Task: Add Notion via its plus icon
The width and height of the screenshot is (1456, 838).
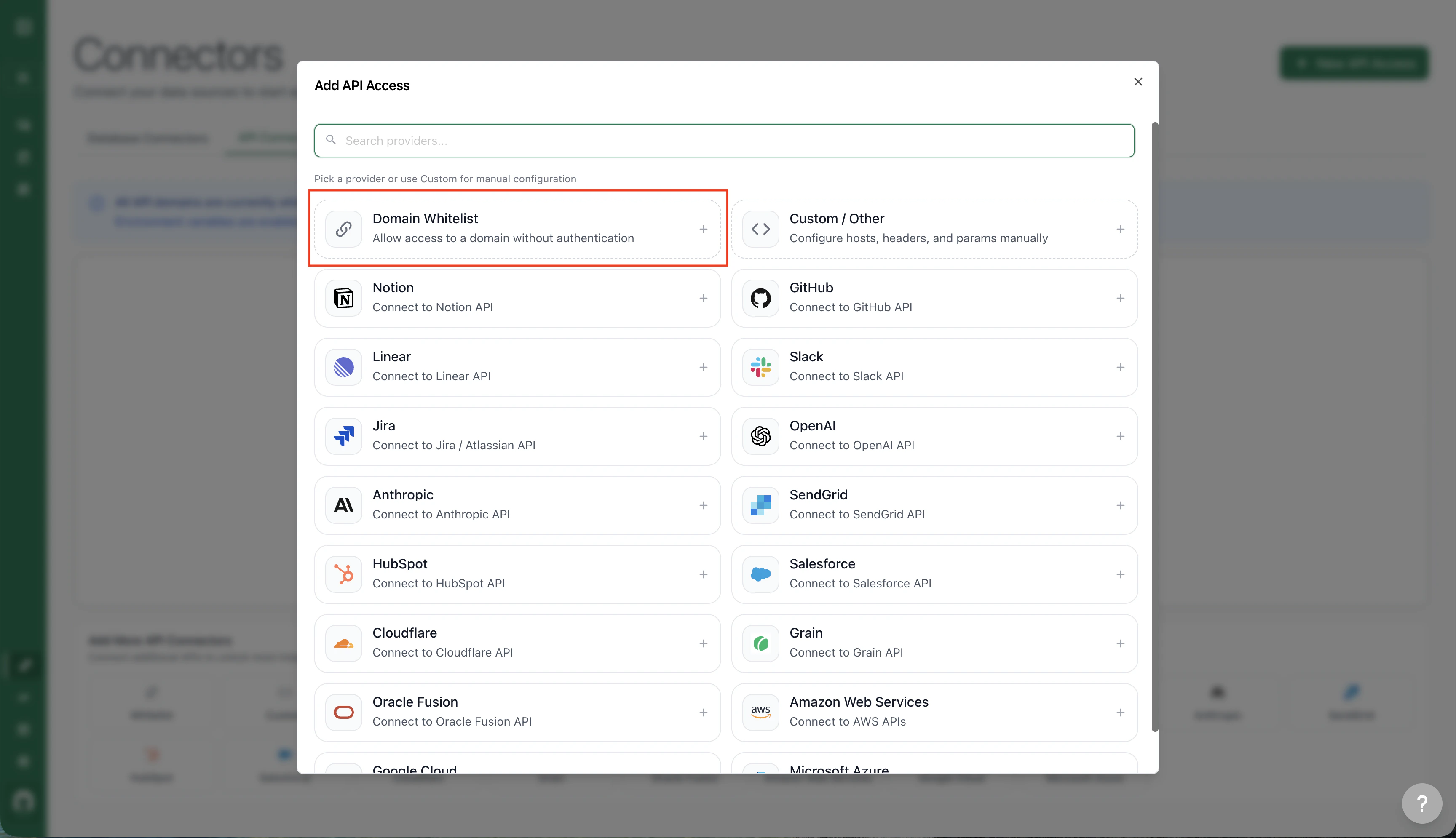Action: click(704, 298)
